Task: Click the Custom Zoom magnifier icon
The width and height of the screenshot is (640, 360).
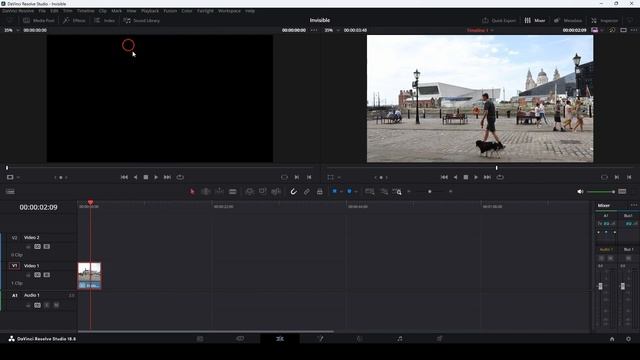Action: pyautogui.click(x=397, y=191)
